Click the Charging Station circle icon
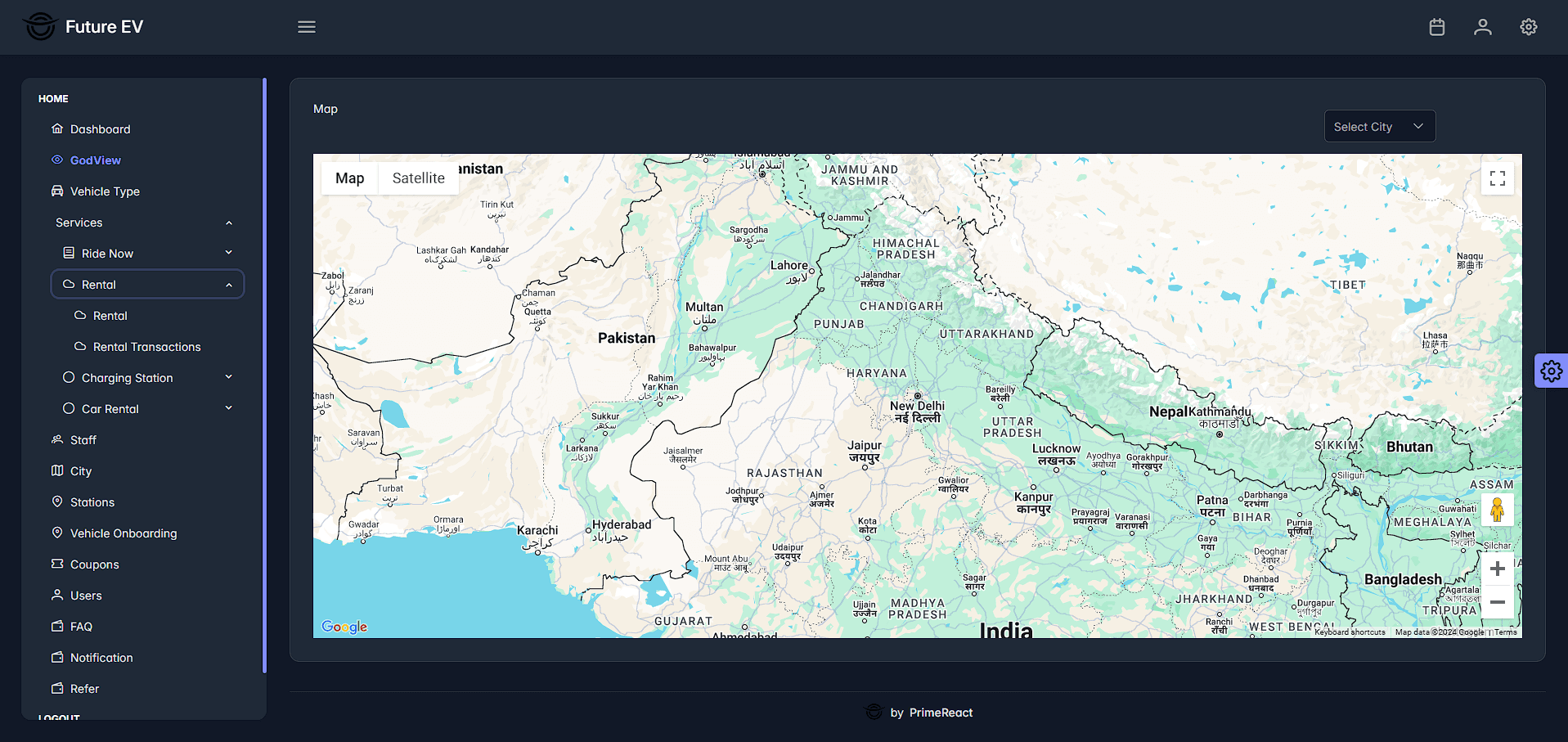 69,377
